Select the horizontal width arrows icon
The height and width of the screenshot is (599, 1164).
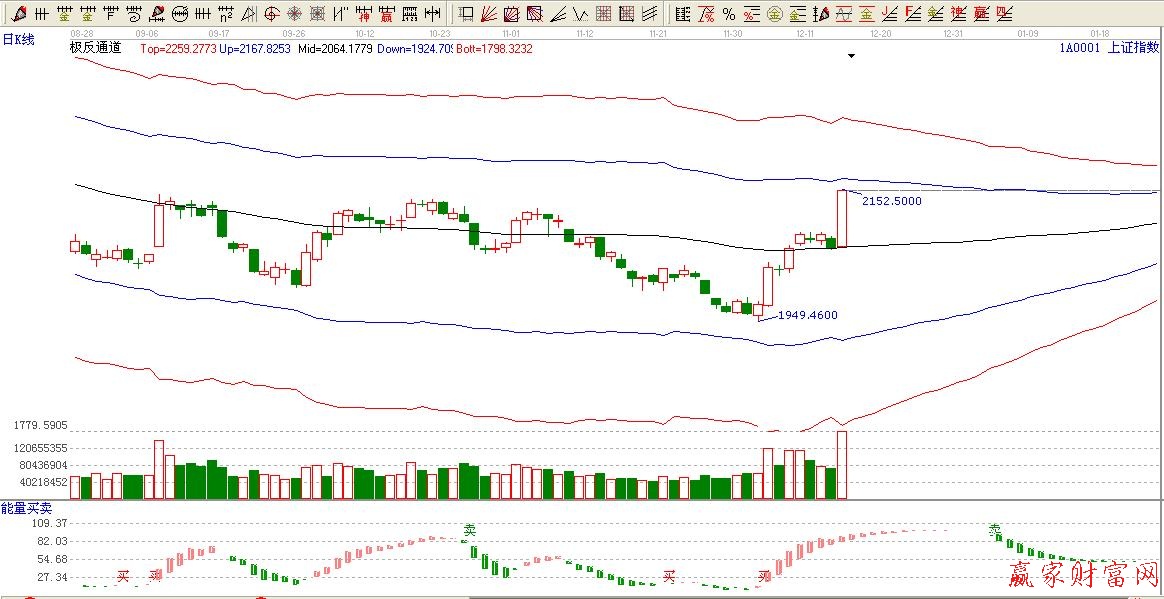433,14
